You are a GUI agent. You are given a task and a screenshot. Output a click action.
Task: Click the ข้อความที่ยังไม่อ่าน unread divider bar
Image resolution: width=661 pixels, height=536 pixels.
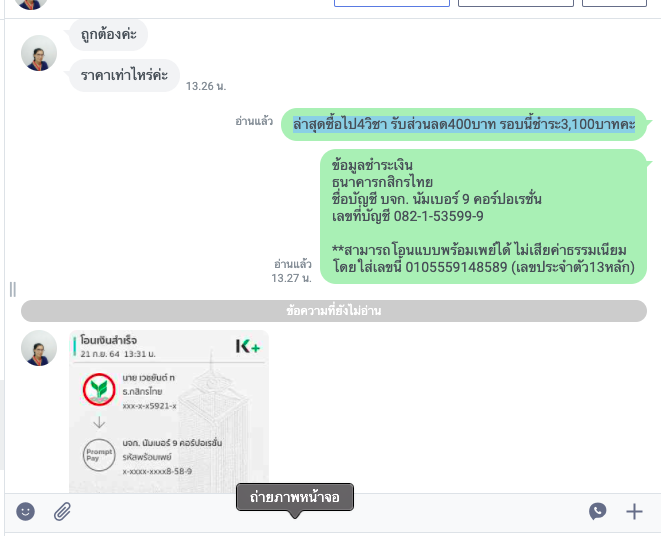point(334,311)
